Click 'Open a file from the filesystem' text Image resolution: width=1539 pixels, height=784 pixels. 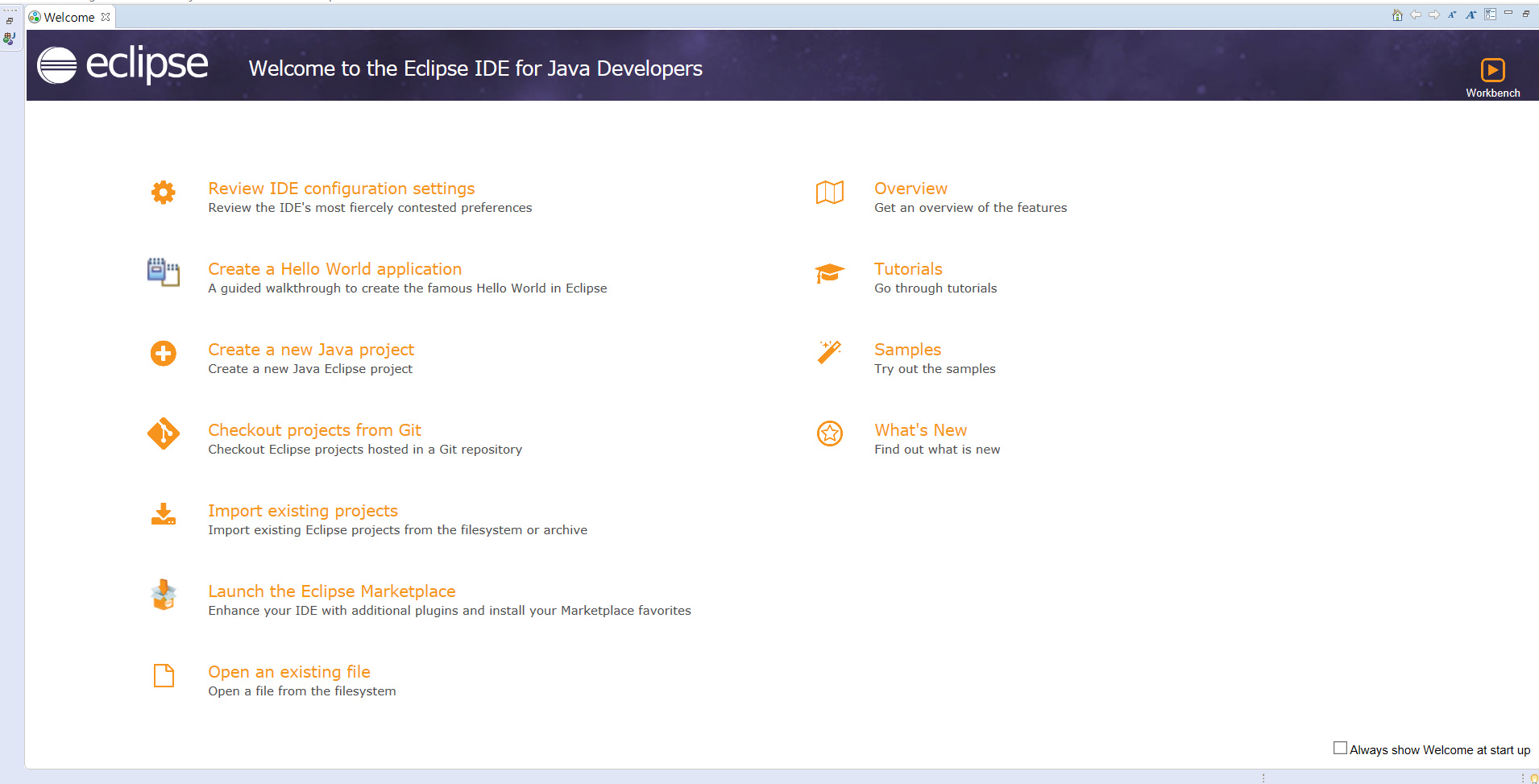pyautogui.click(x=302, y=691)
